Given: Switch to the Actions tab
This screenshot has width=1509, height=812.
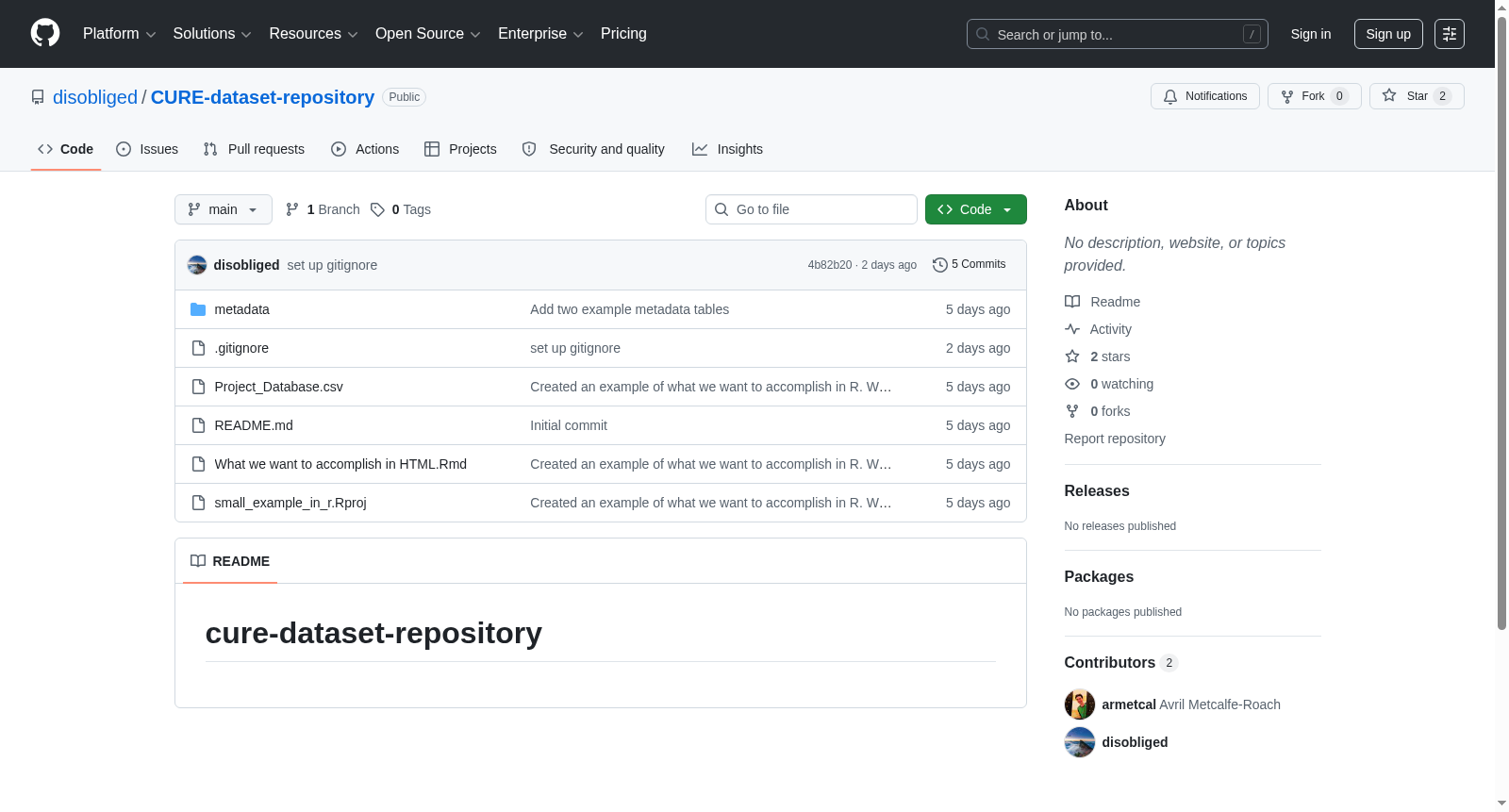Looking at the screenshot, I should [x=365, y=149].
